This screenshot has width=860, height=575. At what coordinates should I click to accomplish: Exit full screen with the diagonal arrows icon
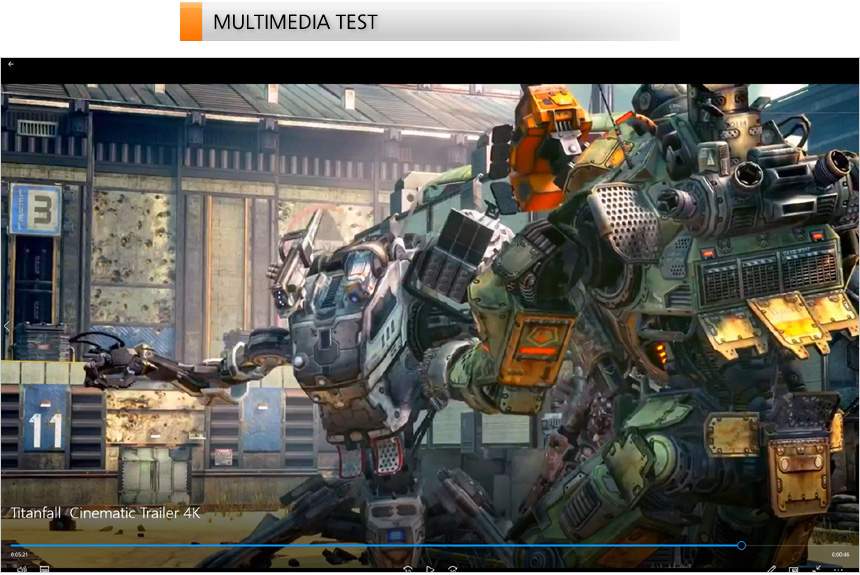(x=816, y=570)
